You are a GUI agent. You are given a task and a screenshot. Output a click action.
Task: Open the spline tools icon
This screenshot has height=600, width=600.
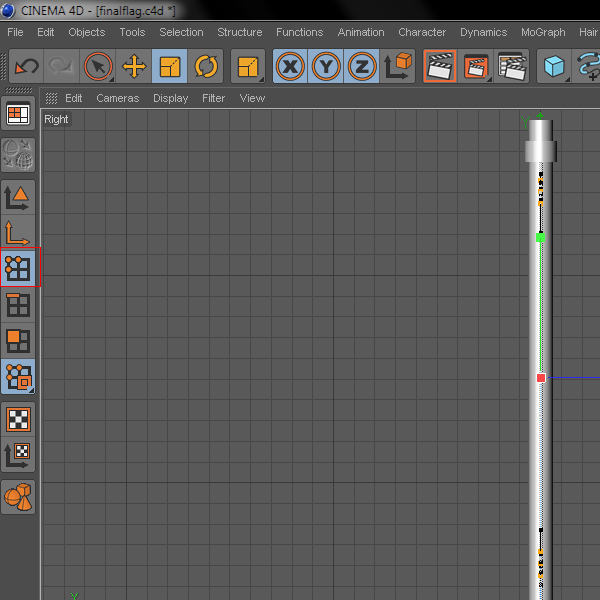coord(587,66)
